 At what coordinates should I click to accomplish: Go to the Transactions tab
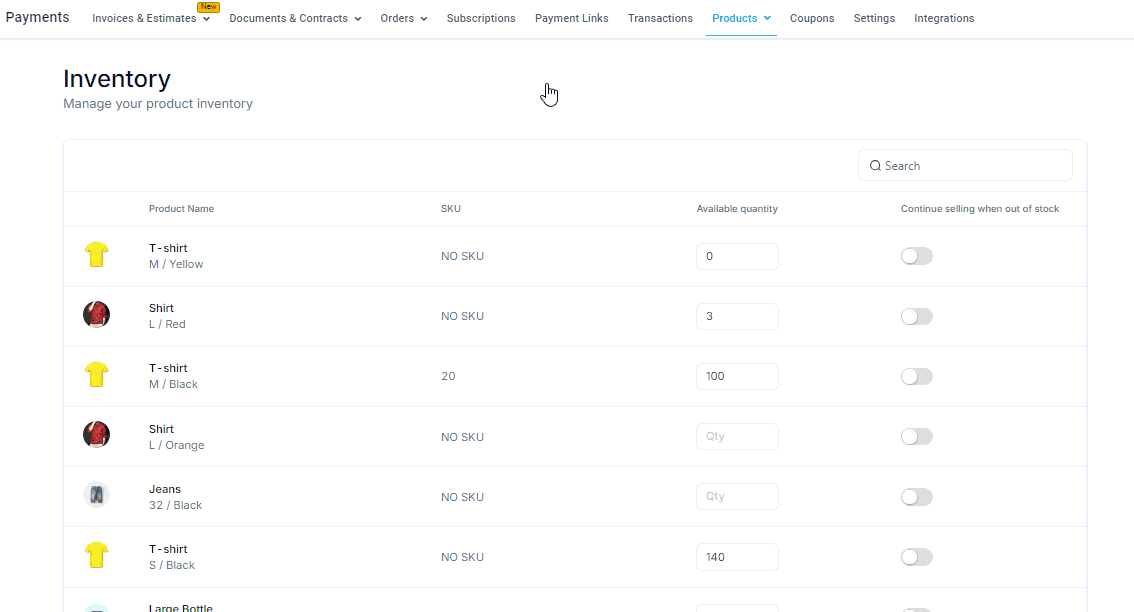[x=660, y=19]
